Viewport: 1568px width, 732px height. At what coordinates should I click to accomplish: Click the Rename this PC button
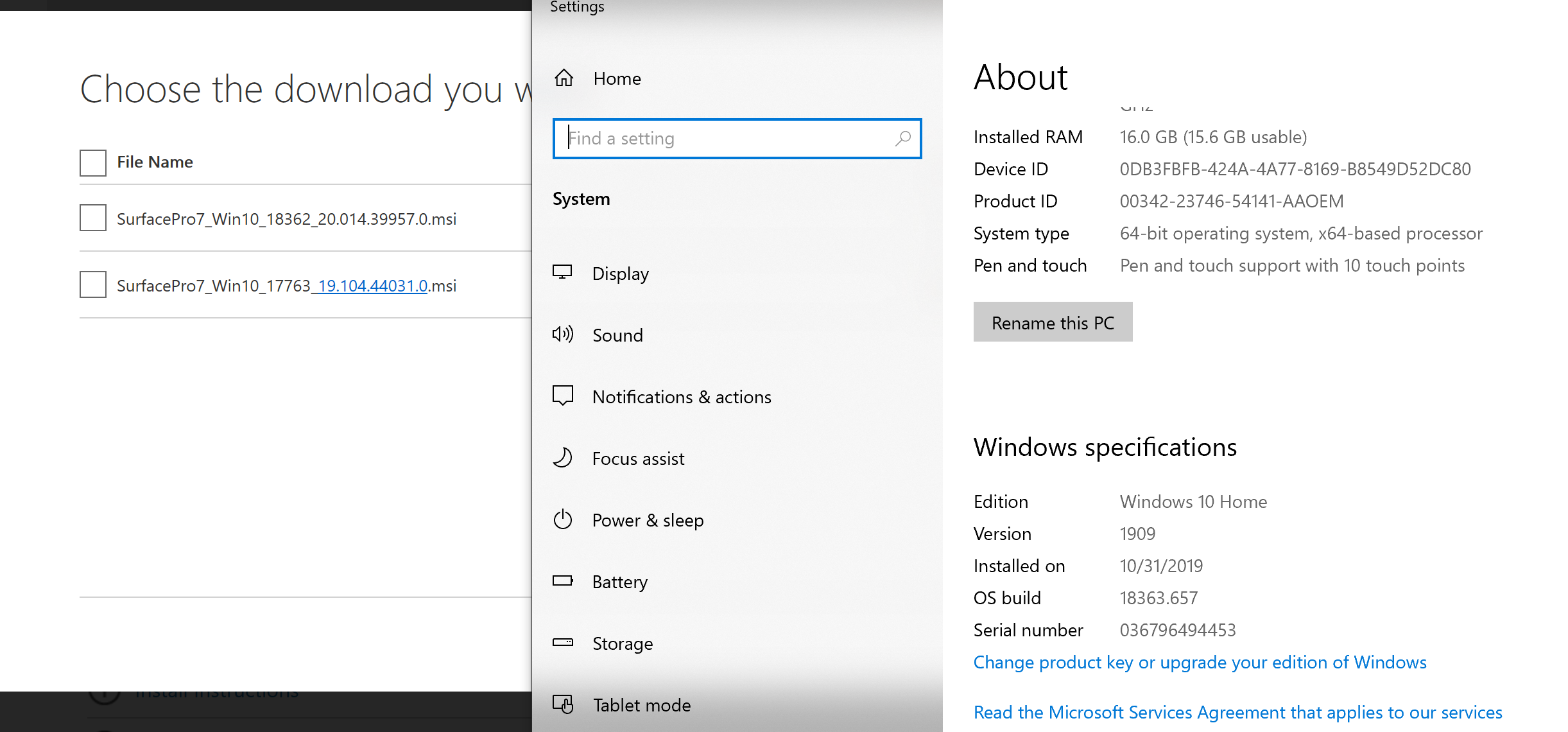click(x=1053, y=322)
